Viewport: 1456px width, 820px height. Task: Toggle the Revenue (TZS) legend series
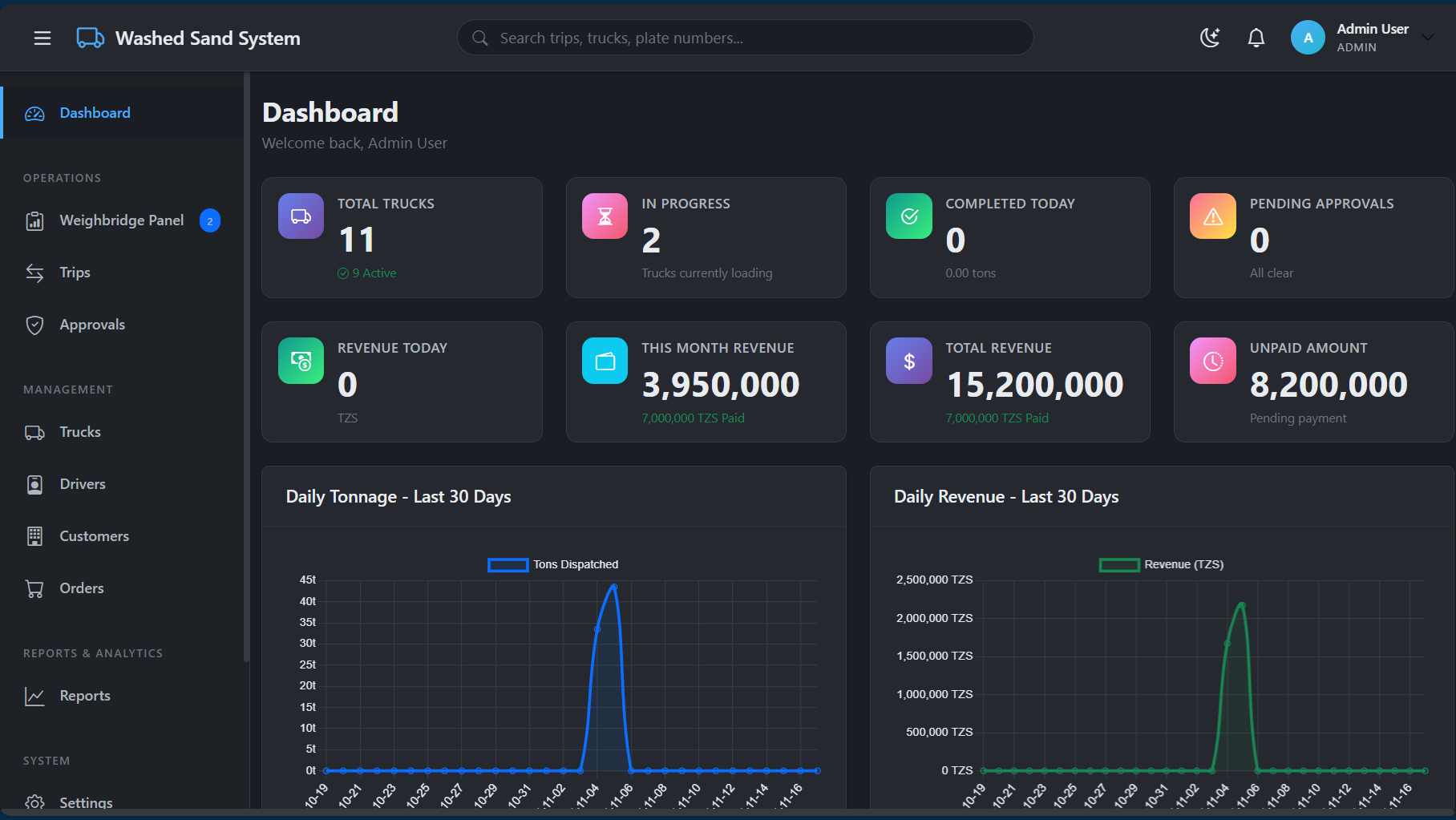[1161, 564]
